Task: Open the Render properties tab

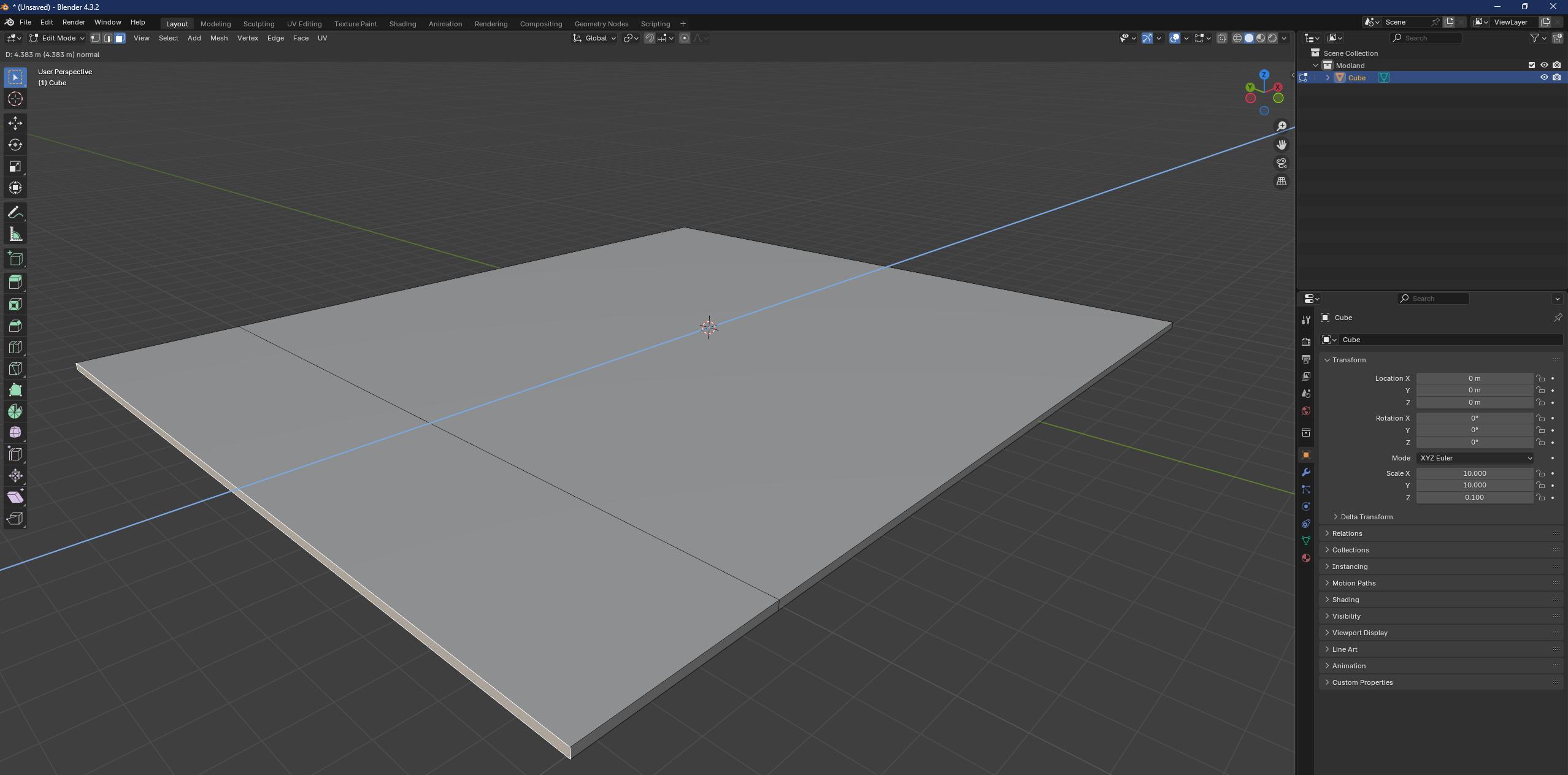Action: (1306, 342)
